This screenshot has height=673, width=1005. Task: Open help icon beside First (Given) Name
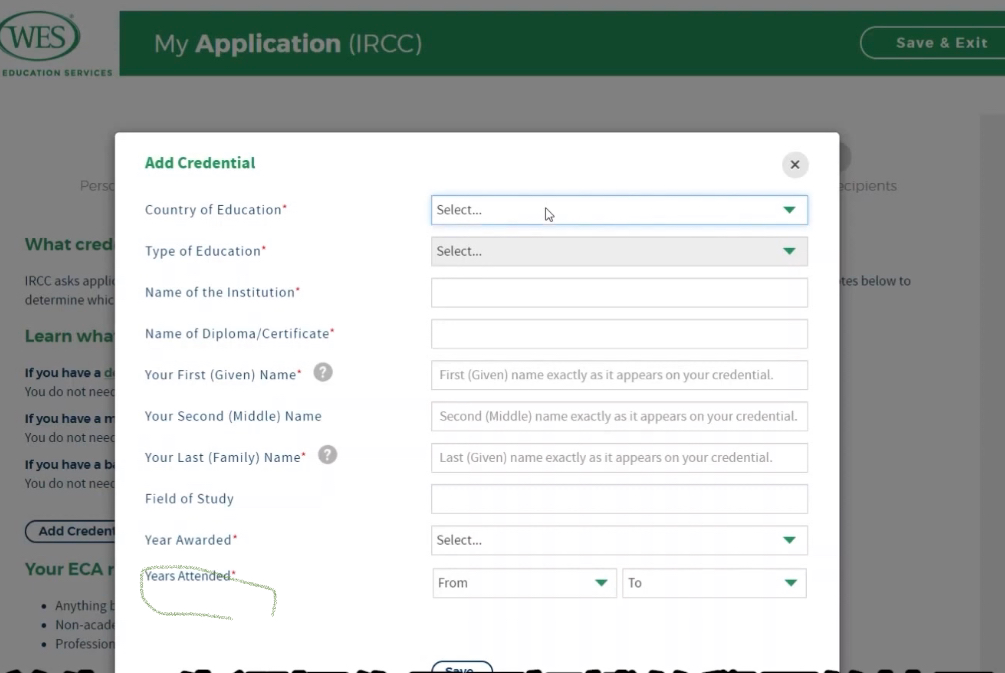(x=323, y=372)
